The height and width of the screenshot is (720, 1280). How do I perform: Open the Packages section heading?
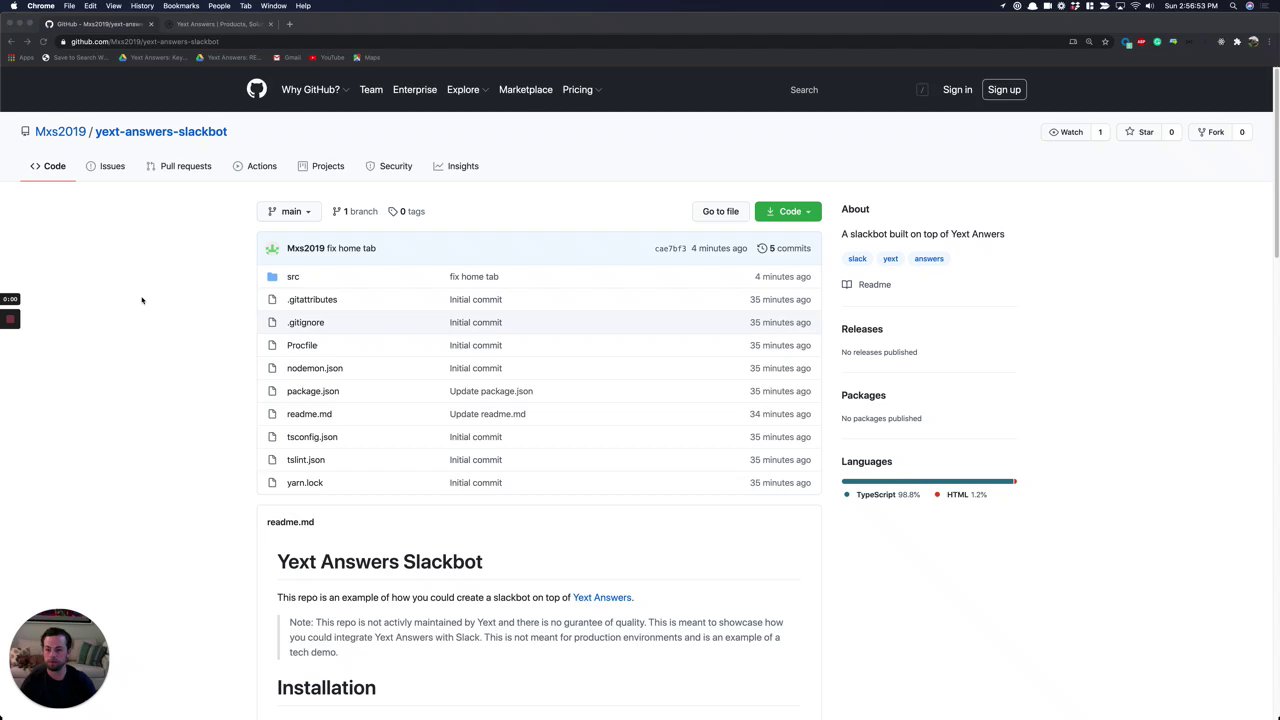tap(863, 396)
